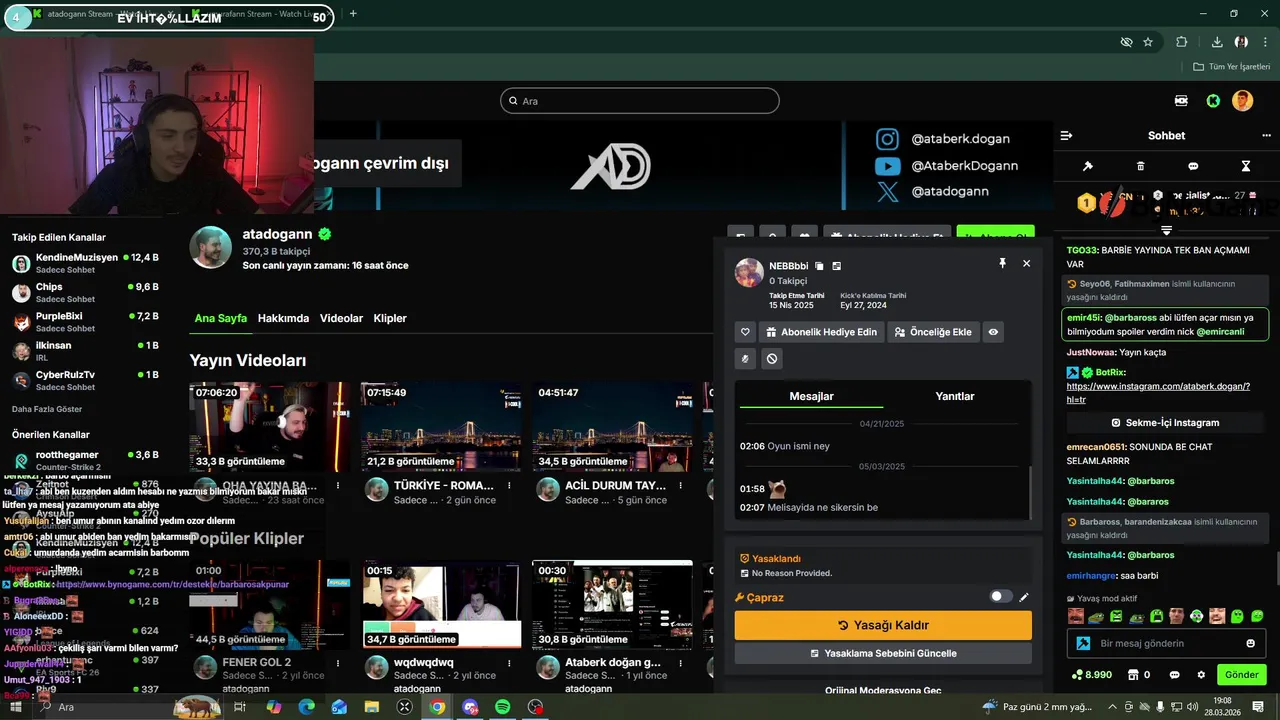Bookmark this page with the star icon

click(x=1148, y=42)
